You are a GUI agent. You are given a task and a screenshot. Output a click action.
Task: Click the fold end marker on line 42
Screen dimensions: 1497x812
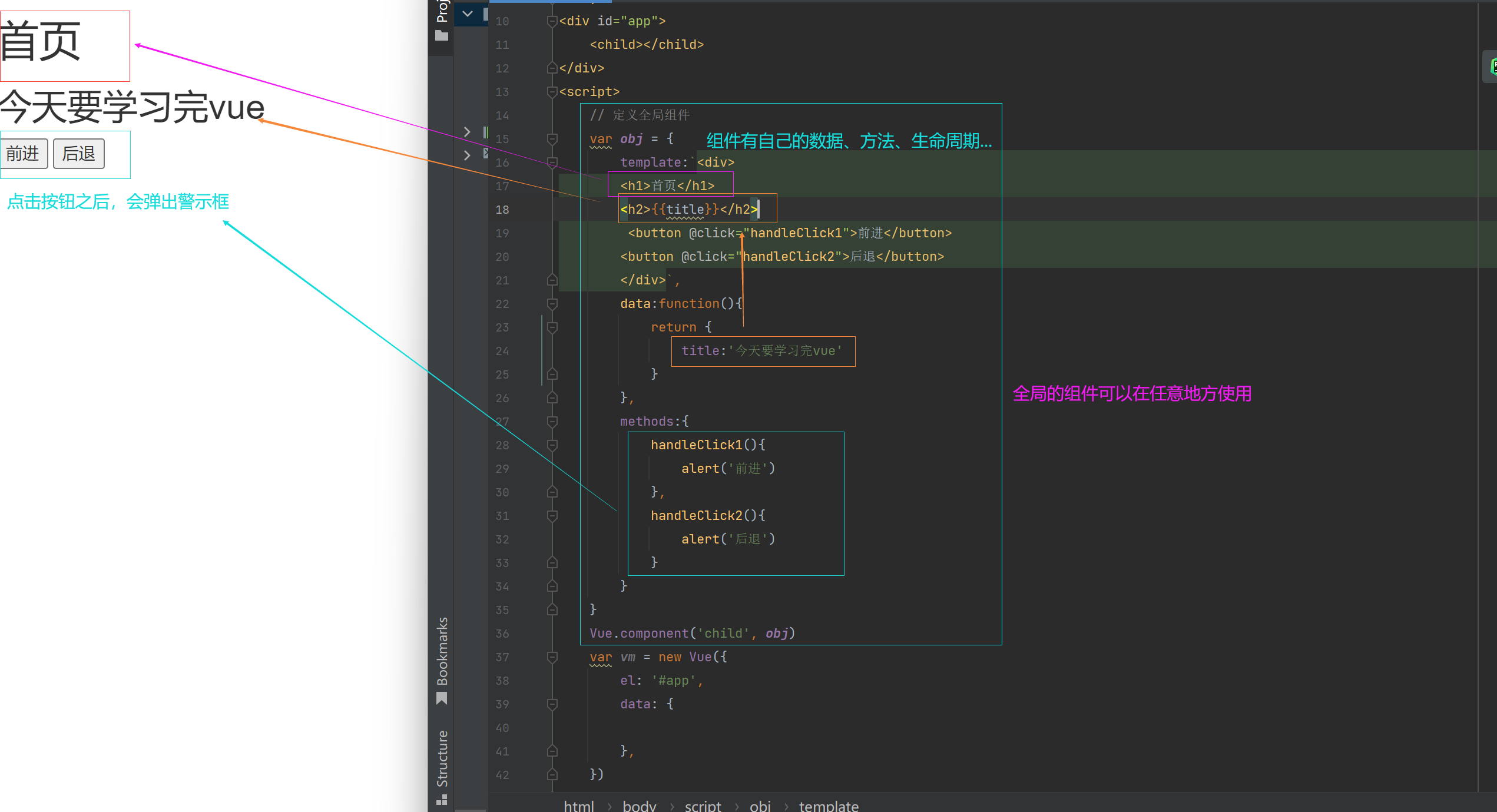tap(552, 775)
